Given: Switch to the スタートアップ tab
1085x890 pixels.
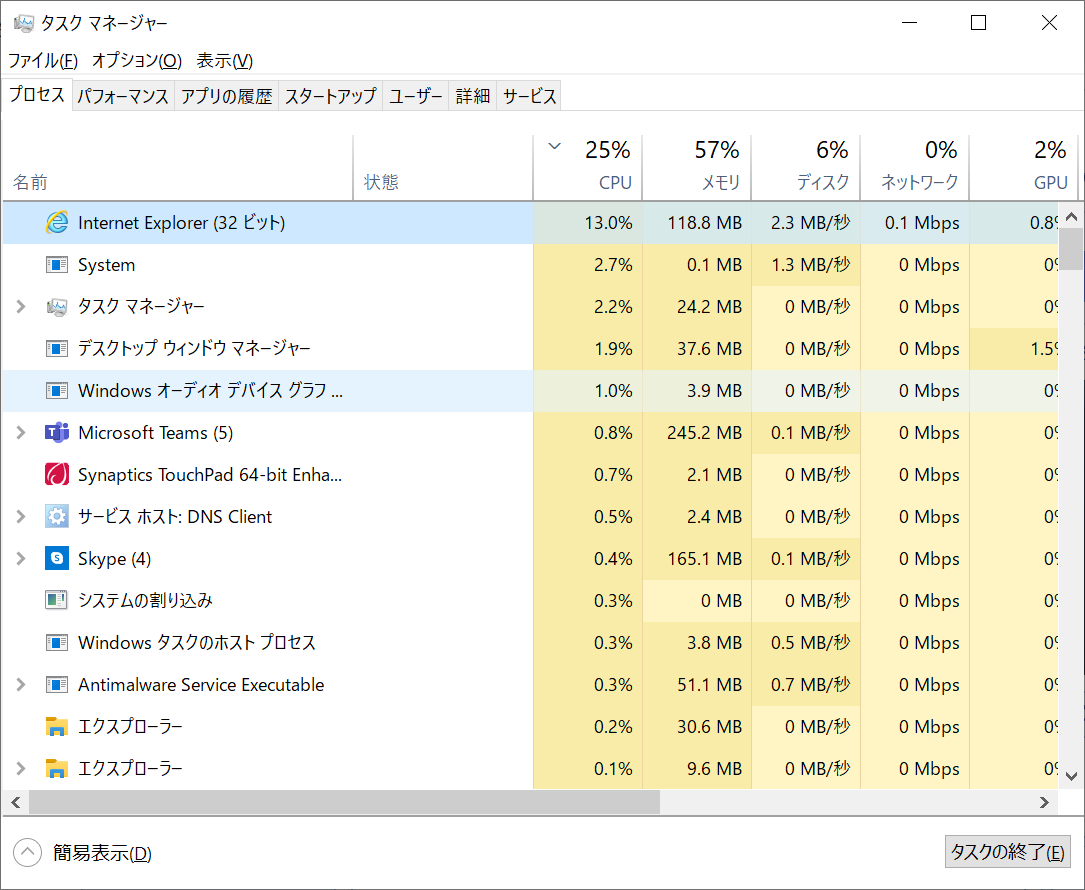Looking at the screenshot, I should coord(331,96).
